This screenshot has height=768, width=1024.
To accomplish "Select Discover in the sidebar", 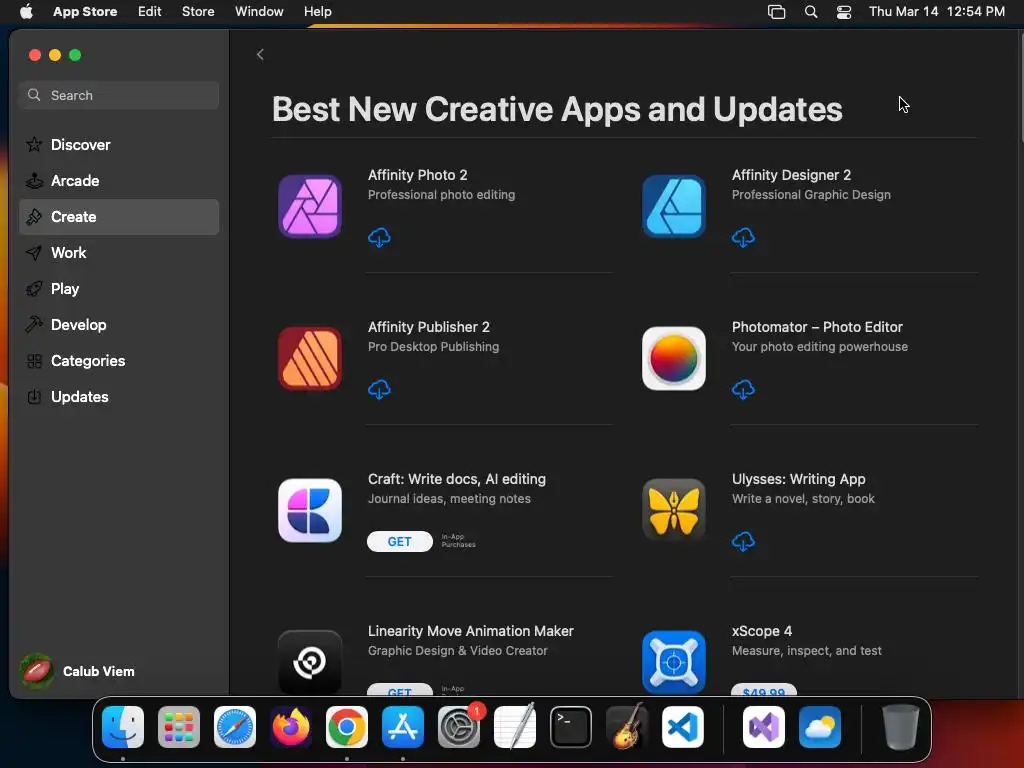I will [x=119, y=145].
